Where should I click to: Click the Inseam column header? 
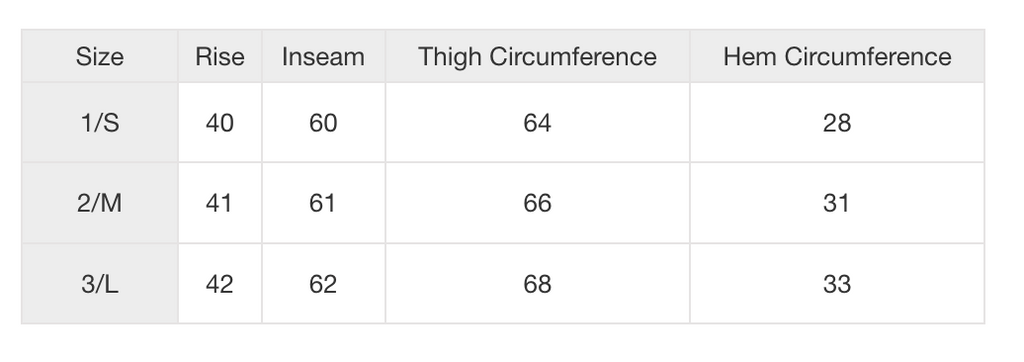pyautogui.click(x=323, y=57)
